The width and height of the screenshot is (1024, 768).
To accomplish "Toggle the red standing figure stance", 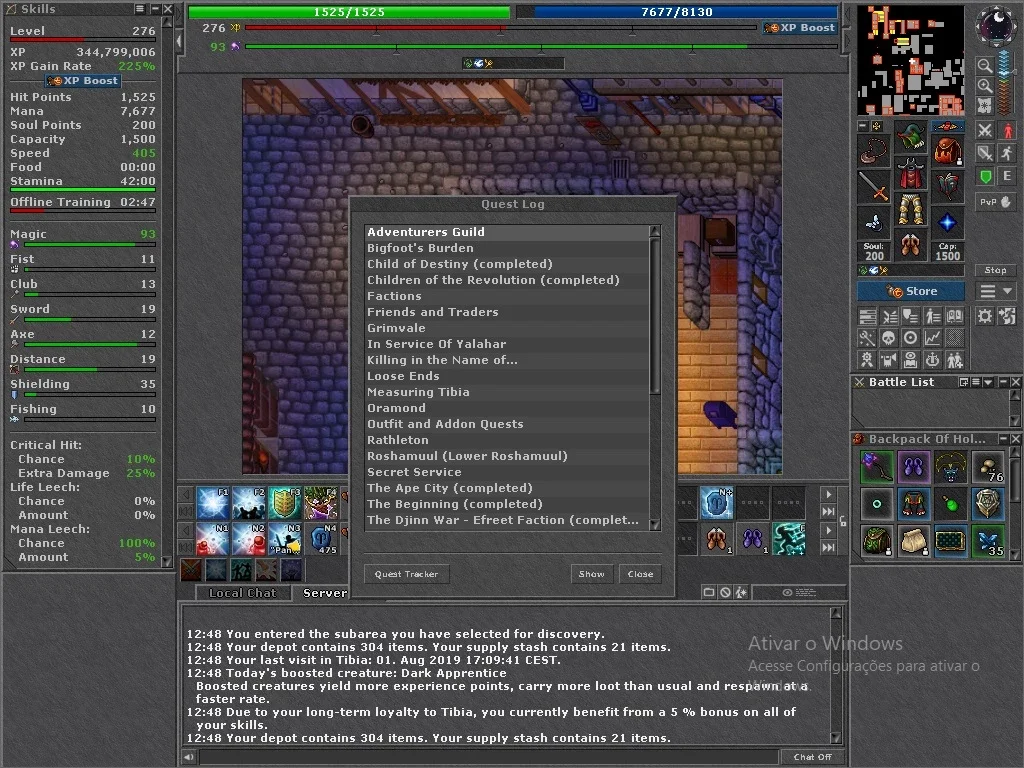I will (1006, 130).
